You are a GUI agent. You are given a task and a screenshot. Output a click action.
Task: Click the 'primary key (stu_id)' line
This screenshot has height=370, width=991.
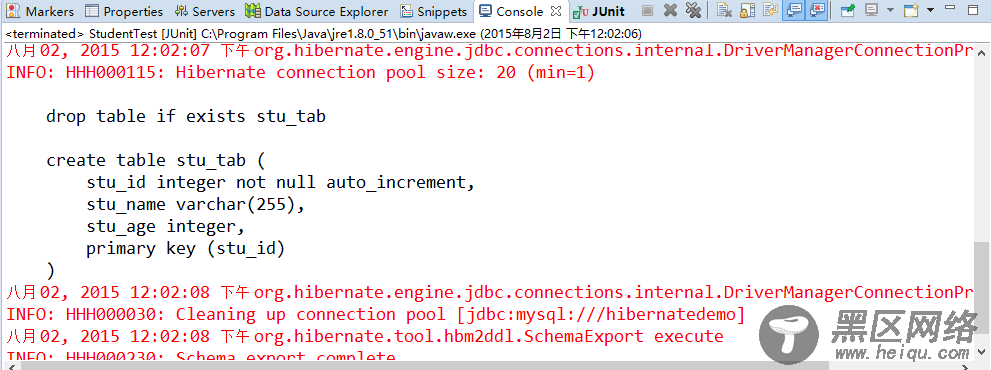click(x=186, y=249)
